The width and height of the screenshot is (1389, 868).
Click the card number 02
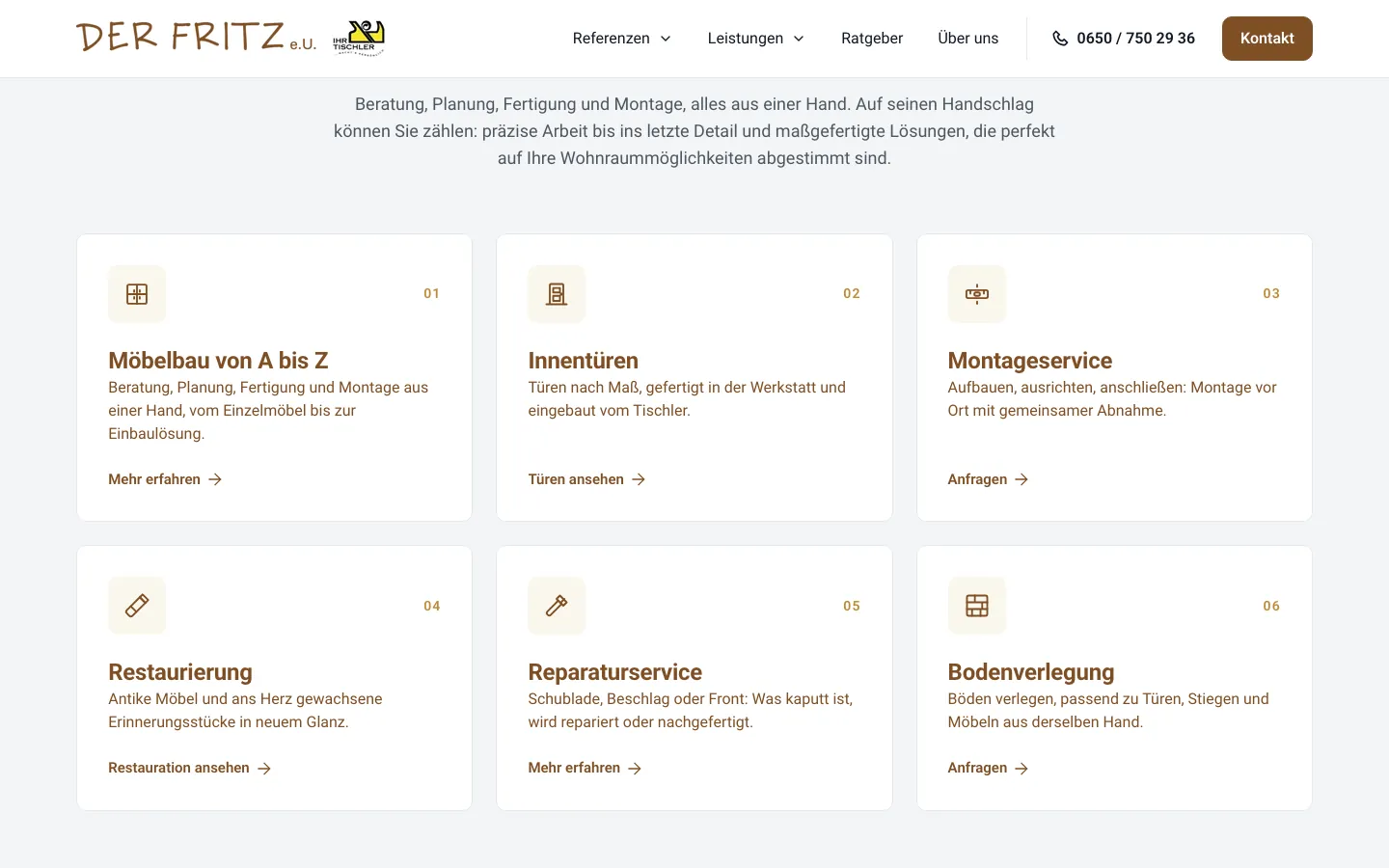(x=851, y=293)
